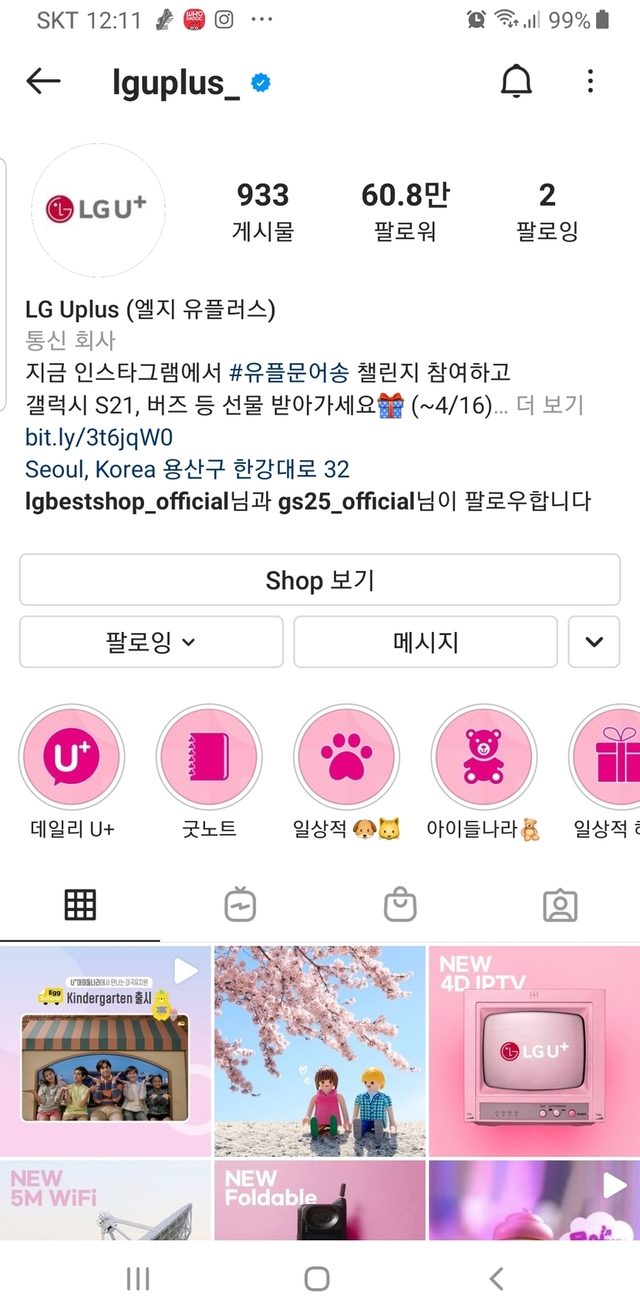Open the cherry blossom toy figures post

[320, 1051]
